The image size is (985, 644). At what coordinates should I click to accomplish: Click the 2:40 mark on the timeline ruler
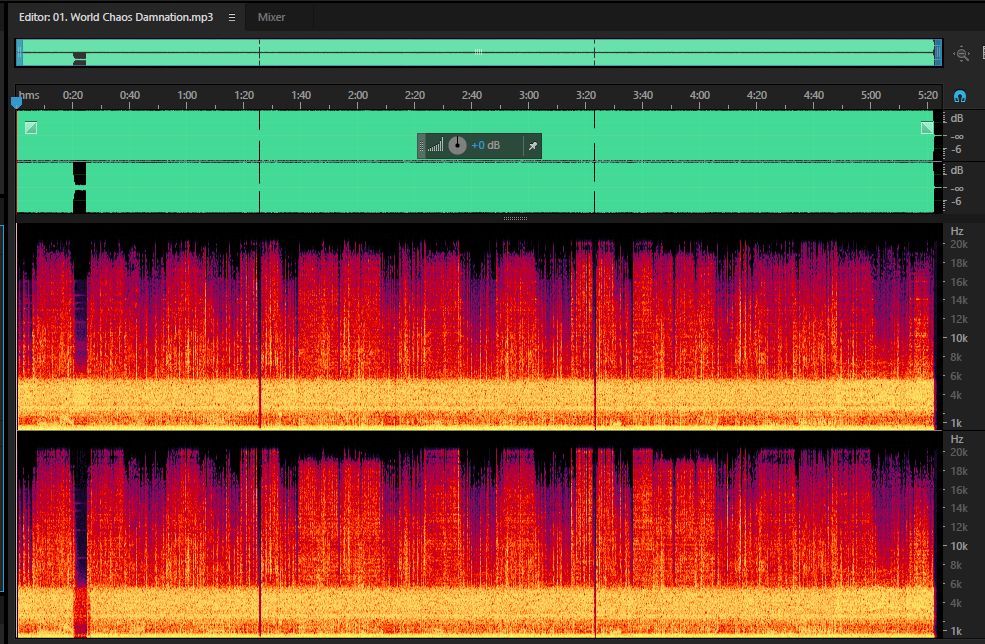[x=472, y=95]
